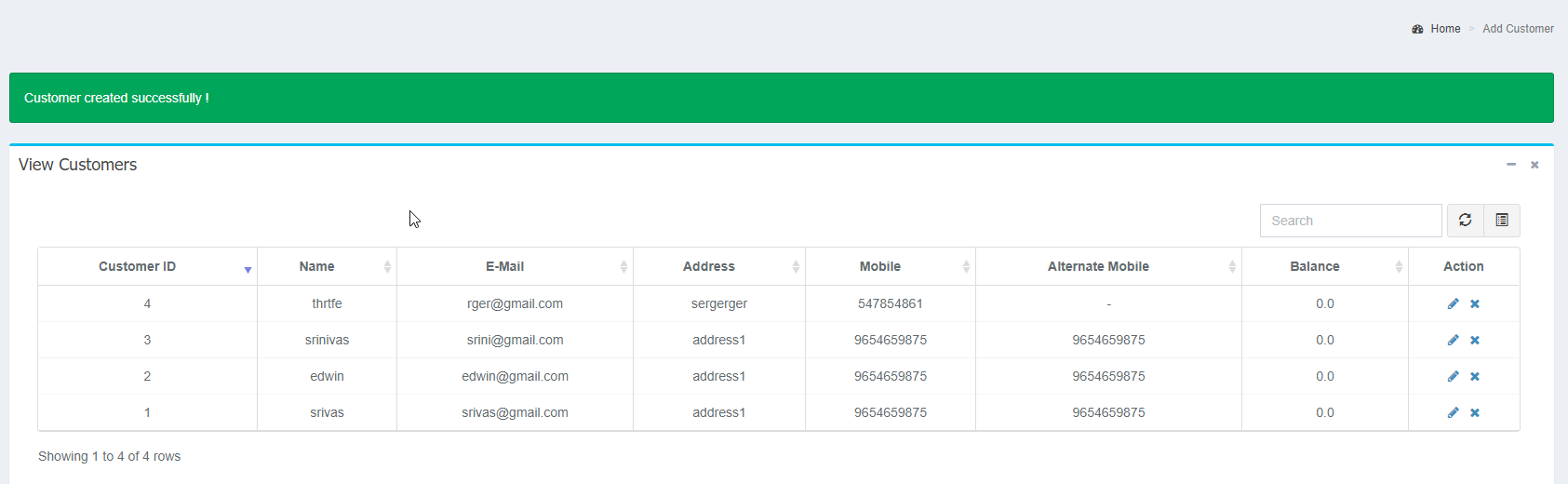
Task: Edit customer edwin with pencil icon
Action: tap(1453, 376)
